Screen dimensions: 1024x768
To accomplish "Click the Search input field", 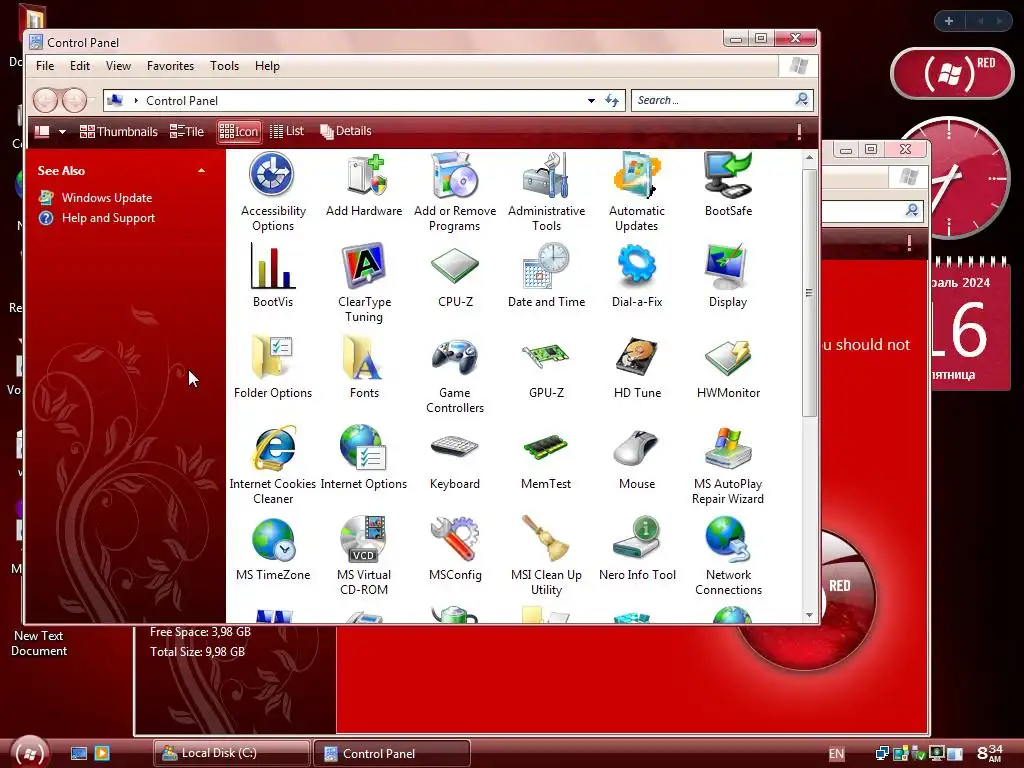I will 713,100.
